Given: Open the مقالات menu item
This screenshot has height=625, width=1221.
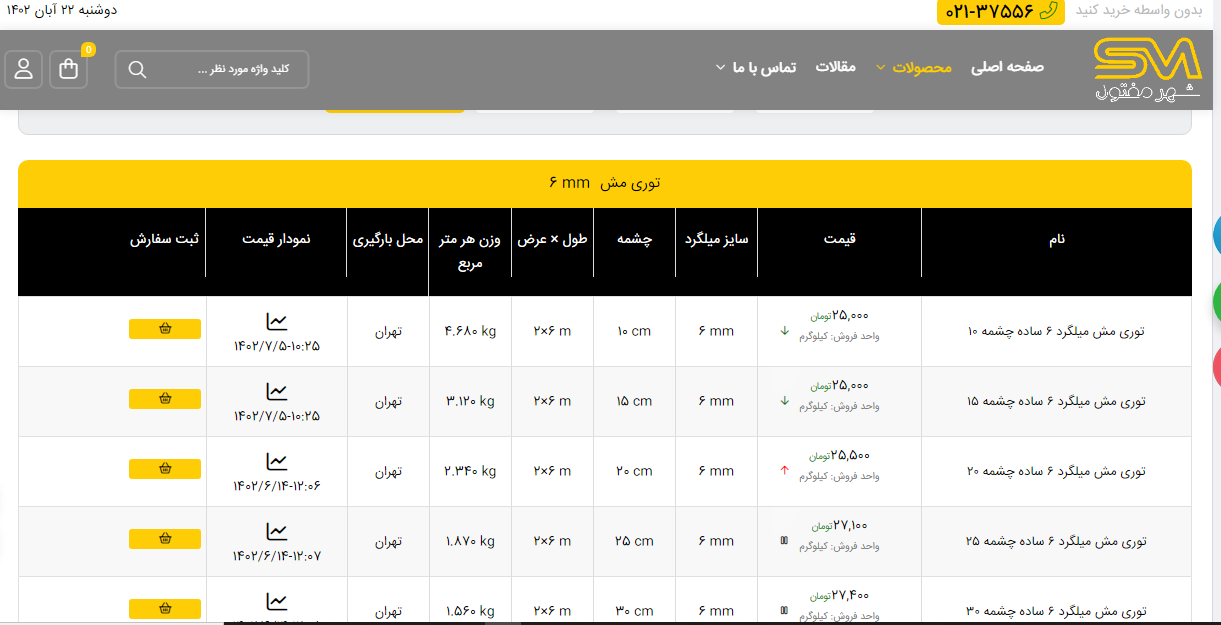Looking at the screenshot, I should coord(836,67).
